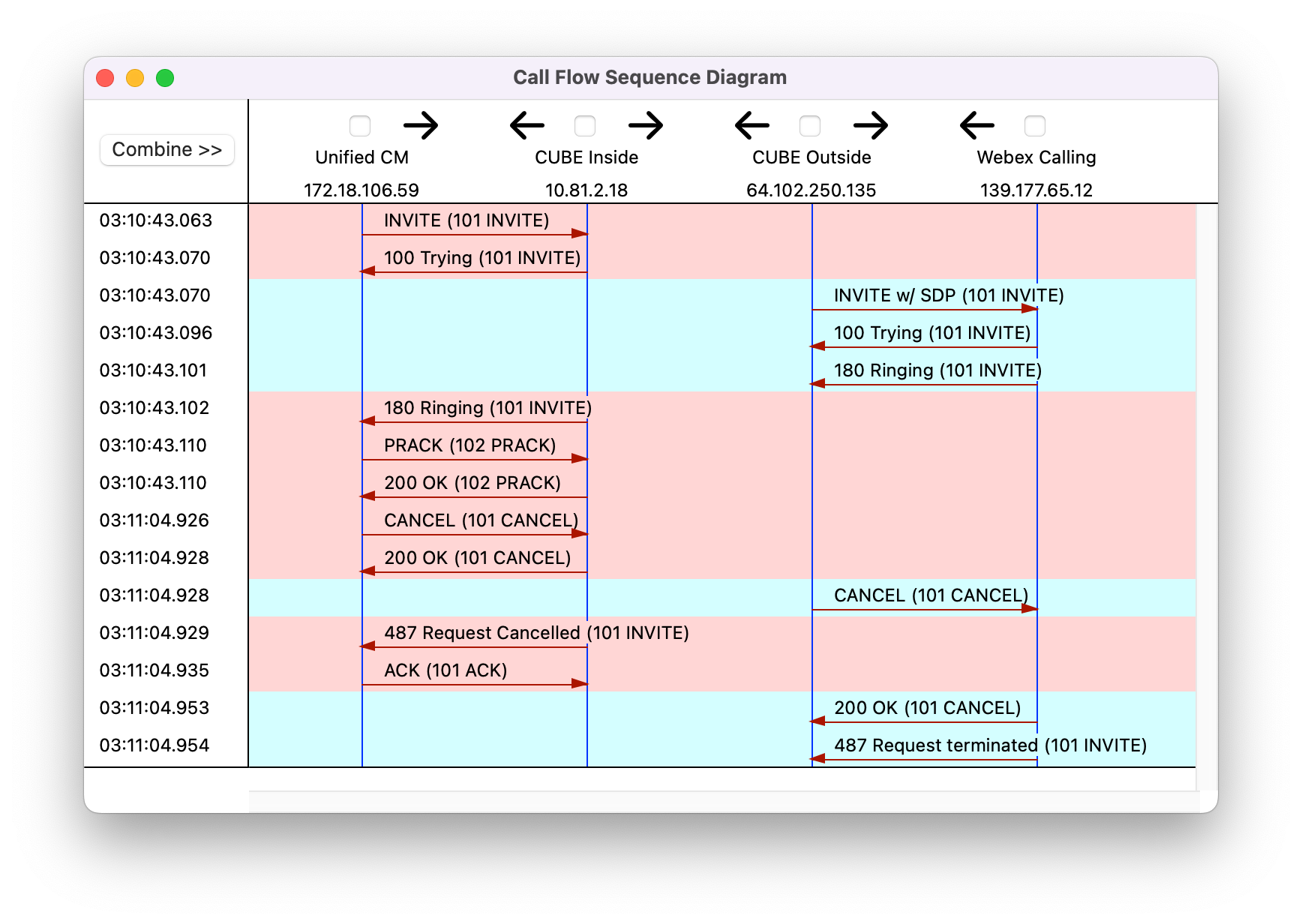Move Unified CM column right using arrow
Image resolution: width=1302 pixels, height=924 pixels.
[421, 125]
